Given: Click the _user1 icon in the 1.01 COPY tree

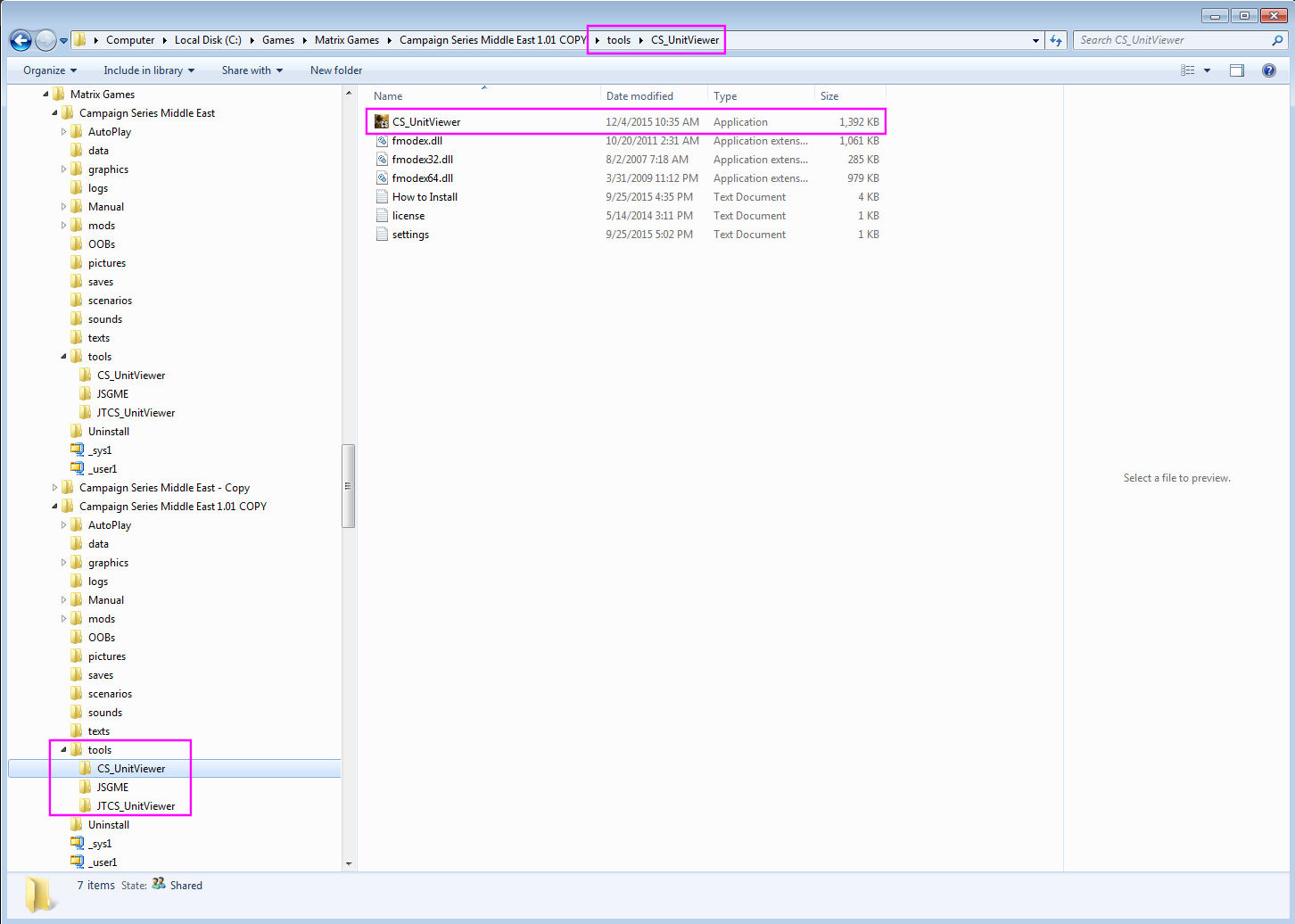Looking at the screenshot, I should point(78,862).
